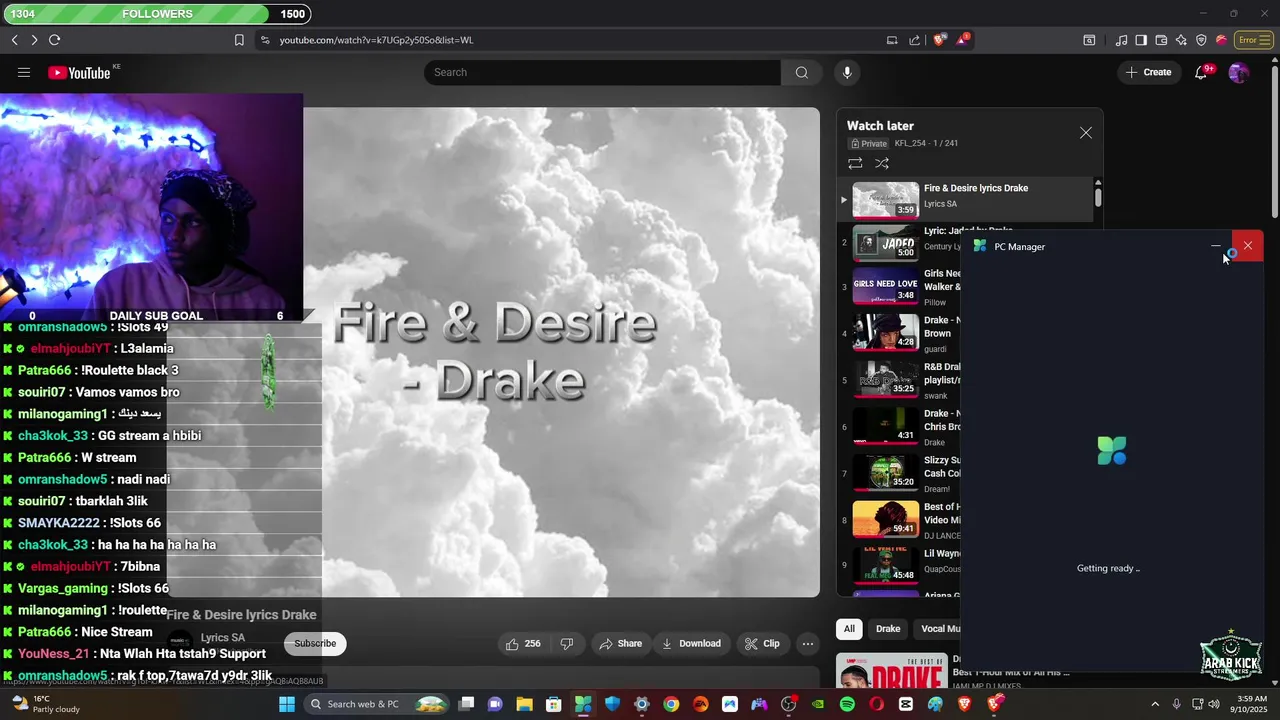Play the 35:25 R&B Drake playlist thumbnail
The image size is (1280, 720).
point(885,380)
